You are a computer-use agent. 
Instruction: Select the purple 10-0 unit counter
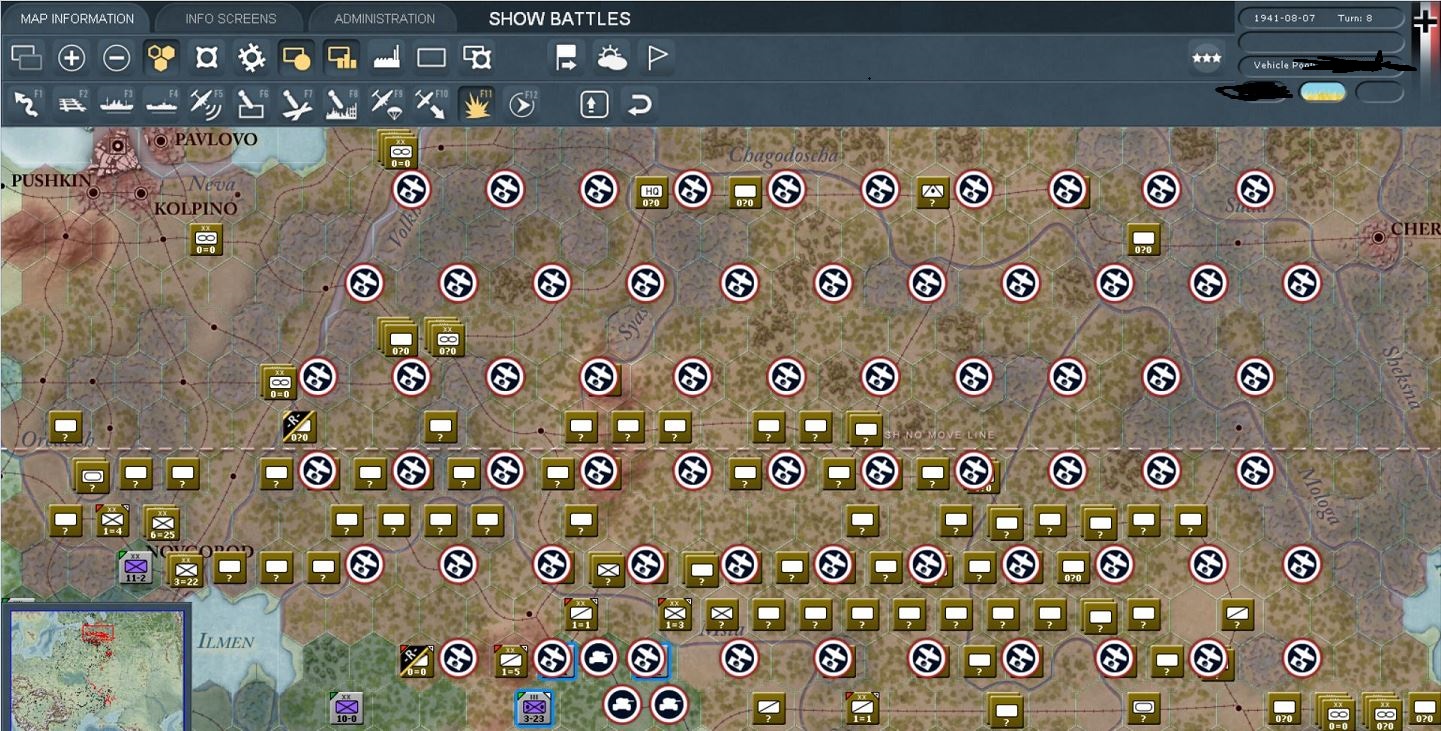pos(346,708)
